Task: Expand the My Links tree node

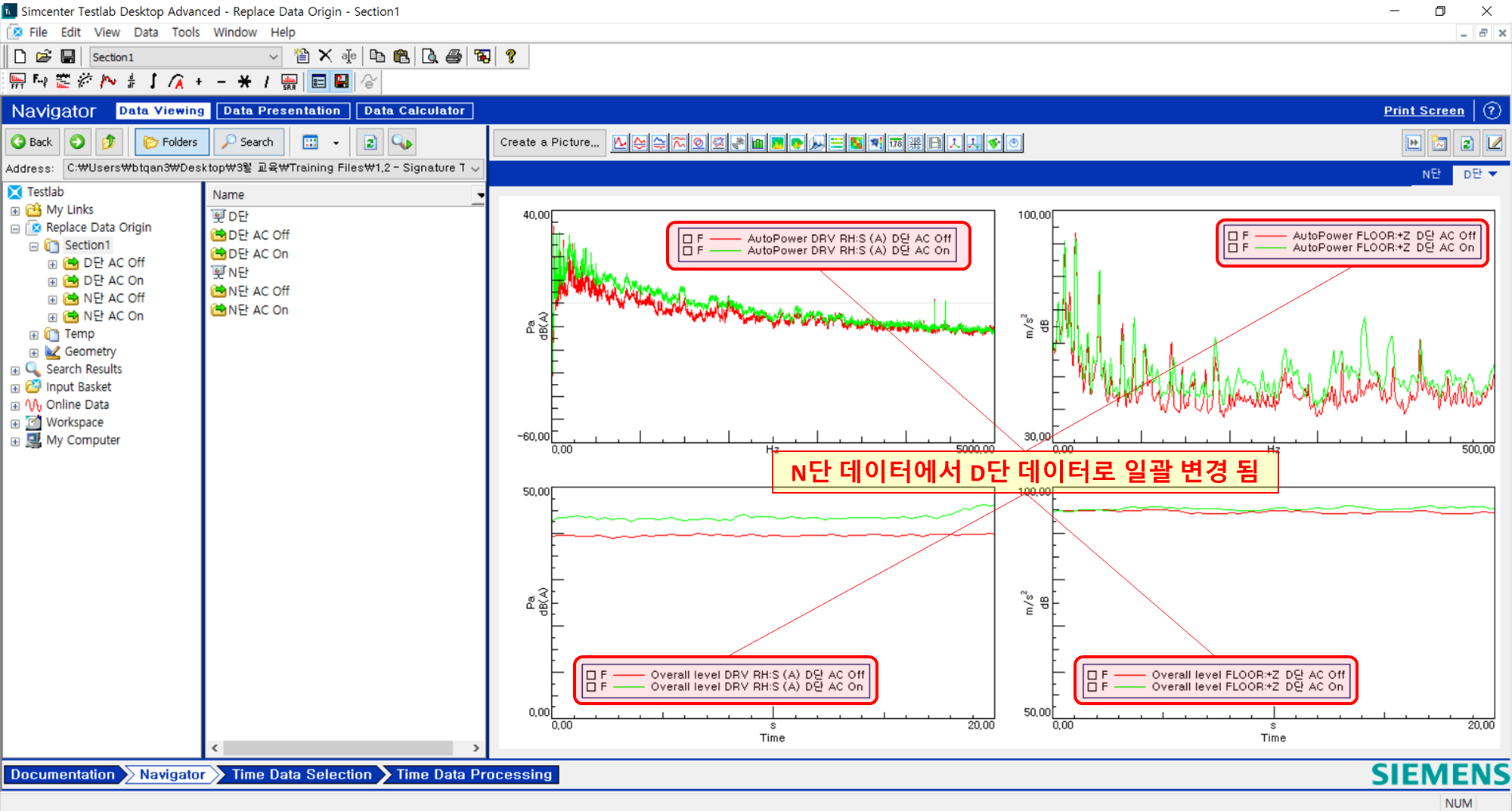Action: pyautogui.click(x=15, y=211)
